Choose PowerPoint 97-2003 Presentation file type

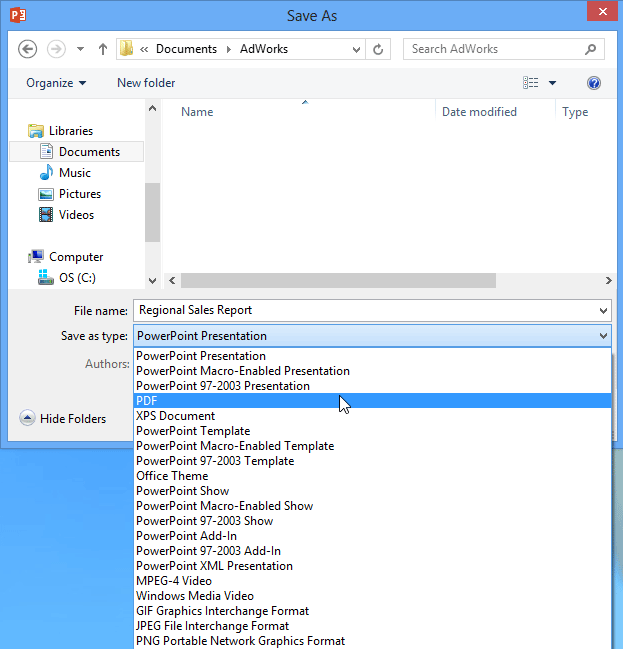(373, 386)
